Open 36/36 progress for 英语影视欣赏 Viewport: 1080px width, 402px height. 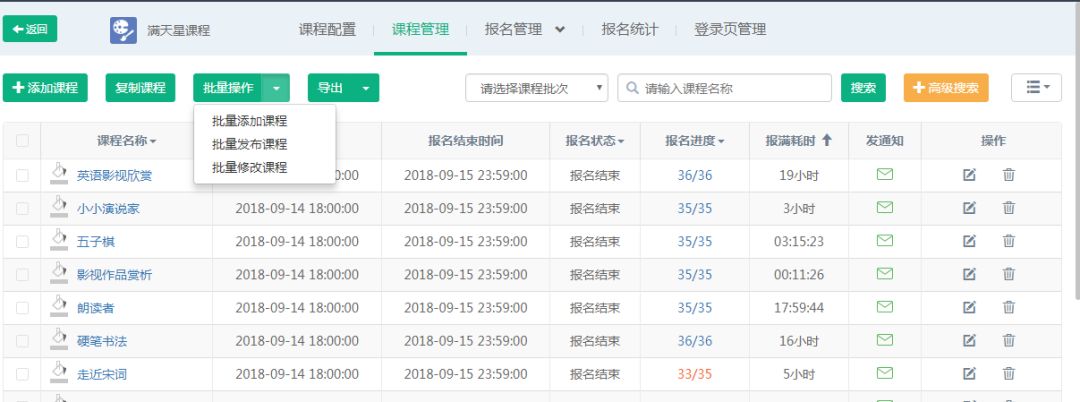(x=694, y=176)
